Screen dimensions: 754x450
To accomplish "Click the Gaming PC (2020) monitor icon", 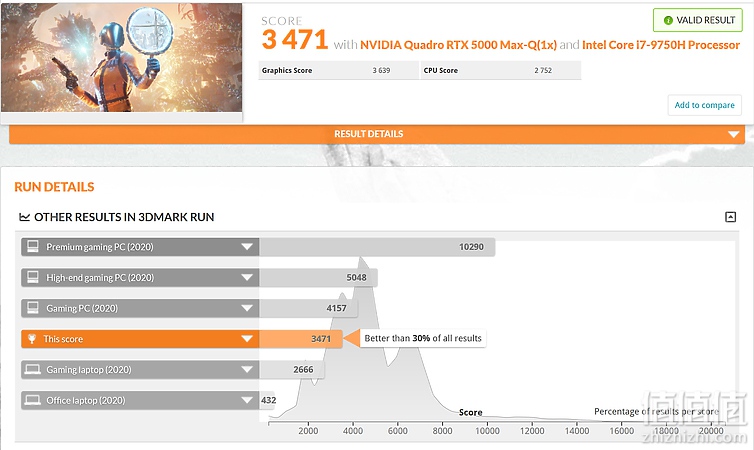I will [x=33, y=308].
